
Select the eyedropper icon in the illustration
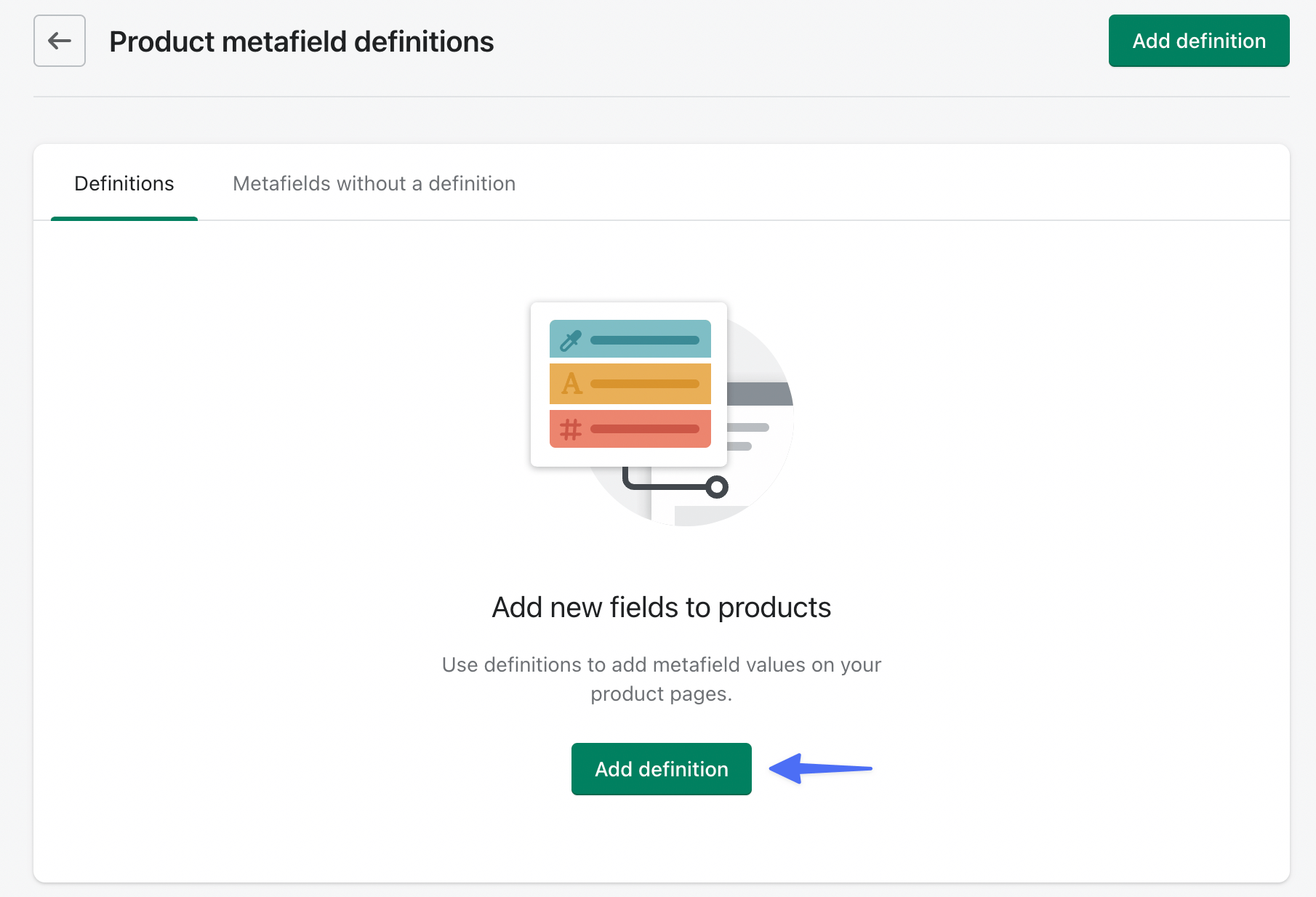coord(571,339)
